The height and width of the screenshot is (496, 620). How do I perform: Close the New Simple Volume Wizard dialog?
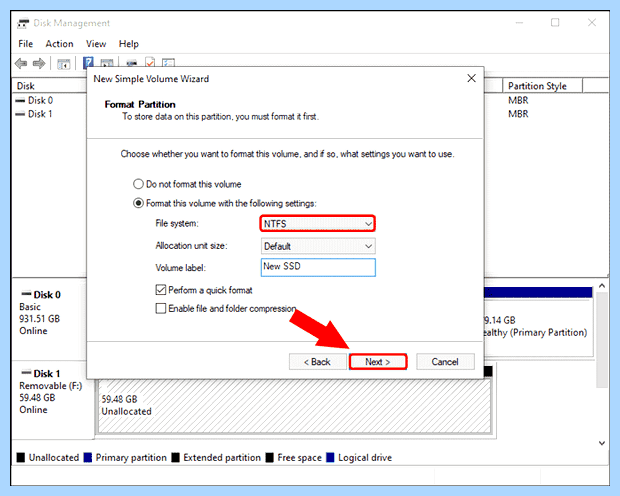coord(471,78)
